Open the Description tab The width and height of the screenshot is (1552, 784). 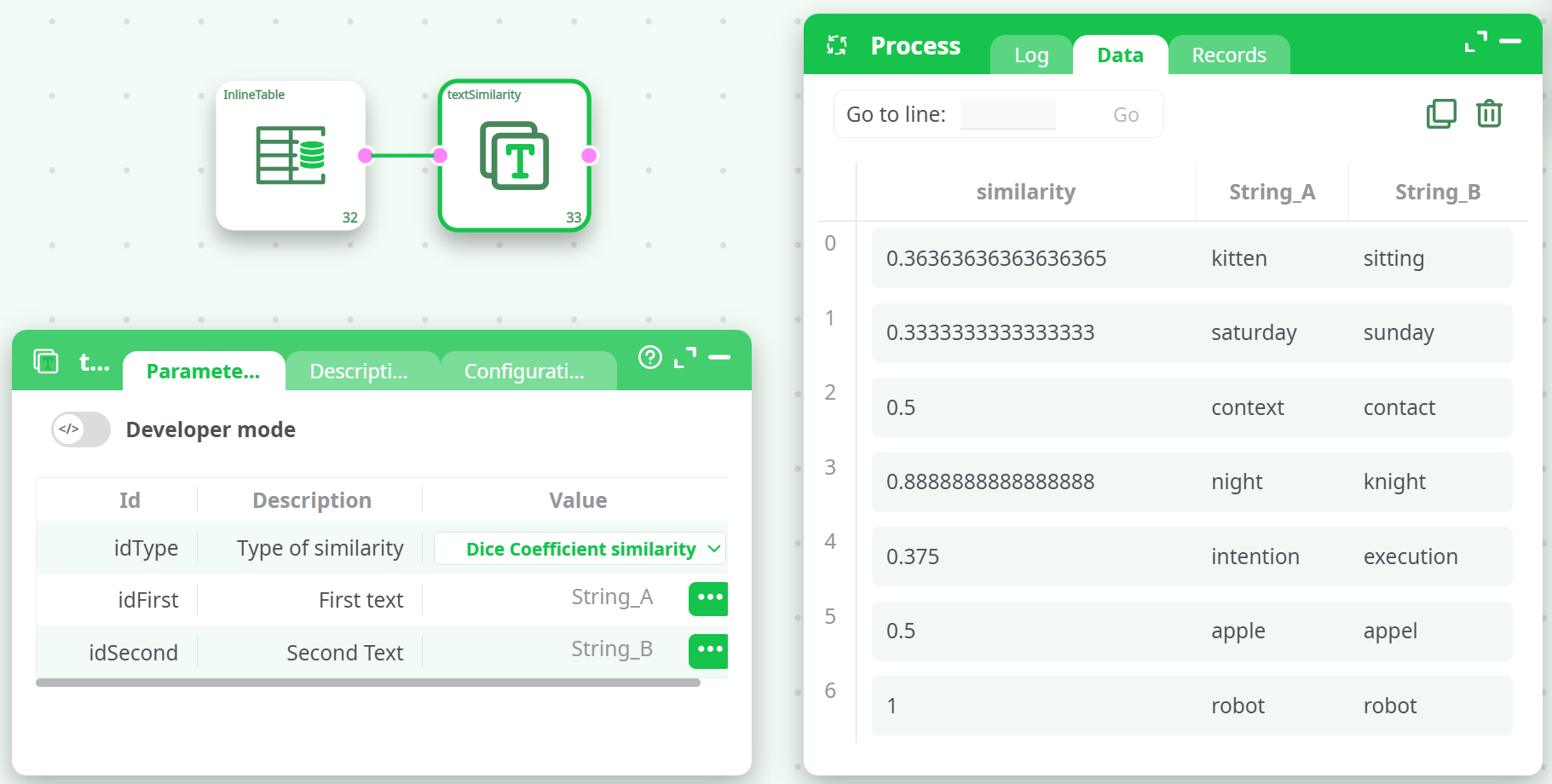(x=359, y=372)
